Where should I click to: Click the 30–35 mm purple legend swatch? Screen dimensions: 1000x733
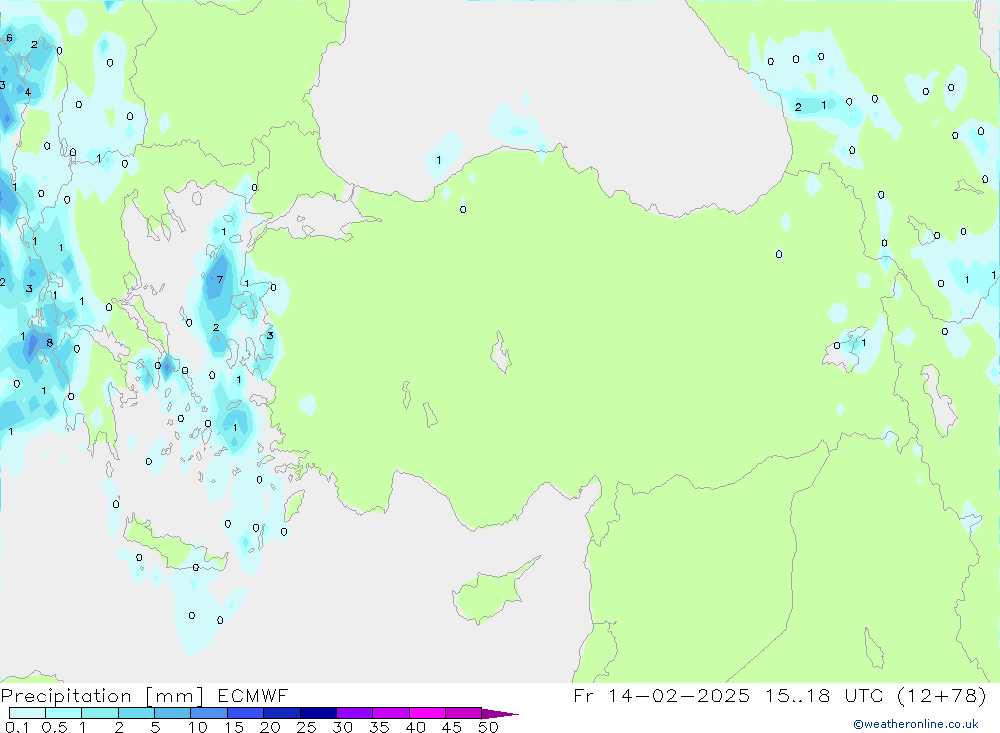[354, 713]
